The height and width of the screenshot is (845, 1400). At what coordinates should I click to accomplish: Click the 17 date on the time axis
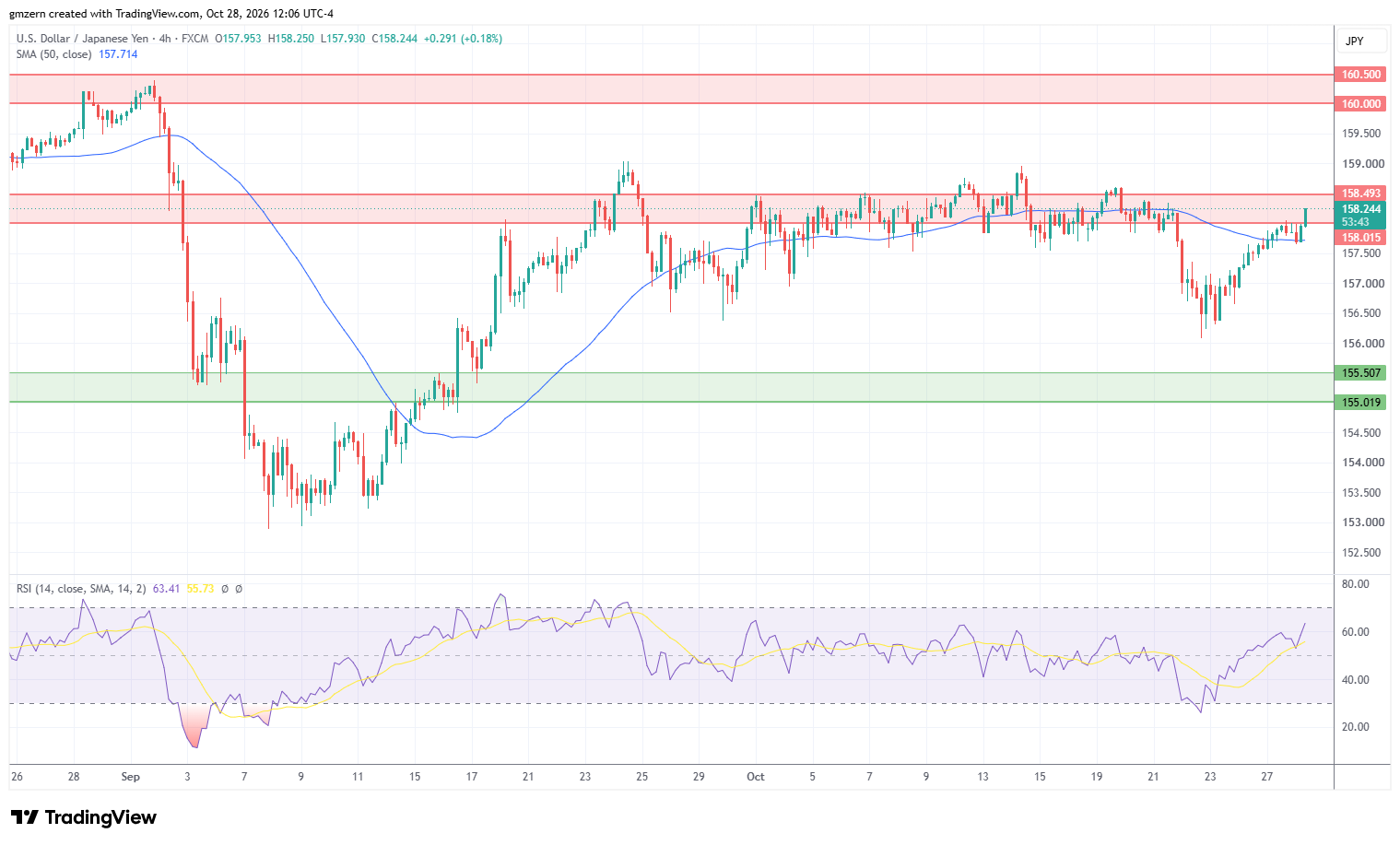pos(472,777)
